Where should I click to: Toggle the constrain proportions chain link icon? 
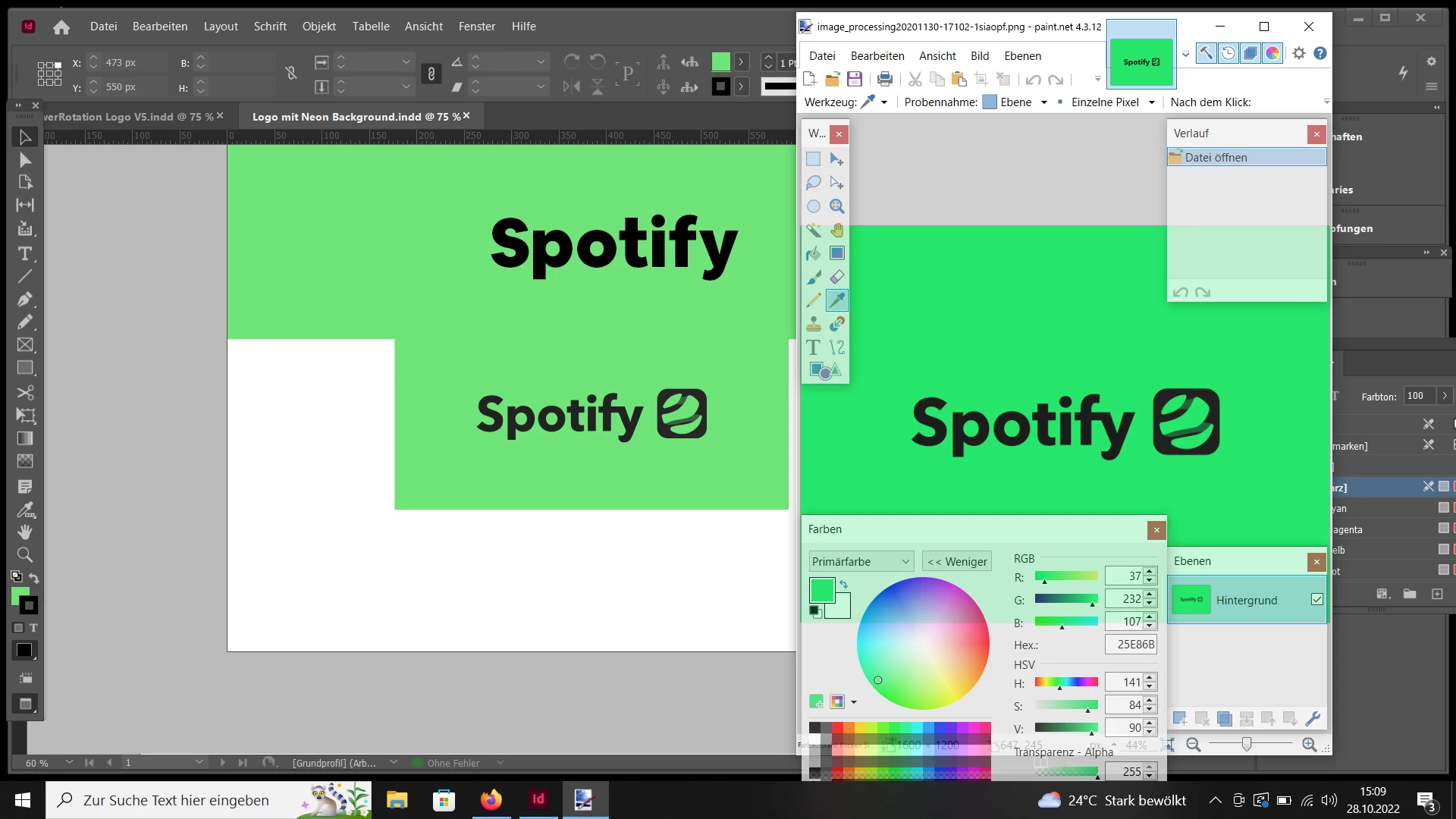tap(290, 73)
